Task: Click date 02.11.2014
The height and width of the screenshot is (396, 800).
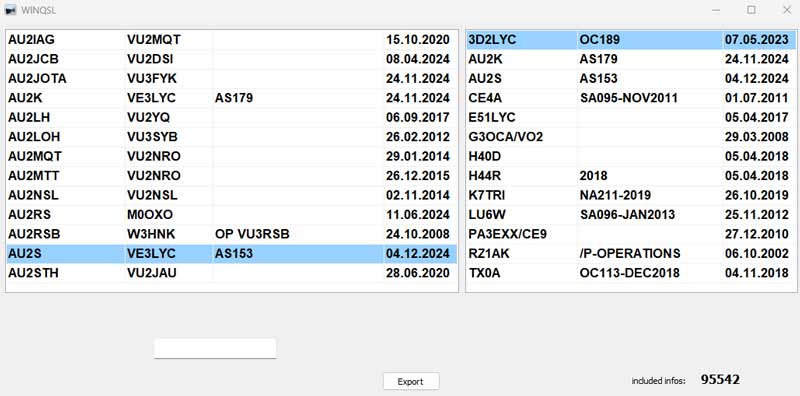Action: tap(418, 195)
